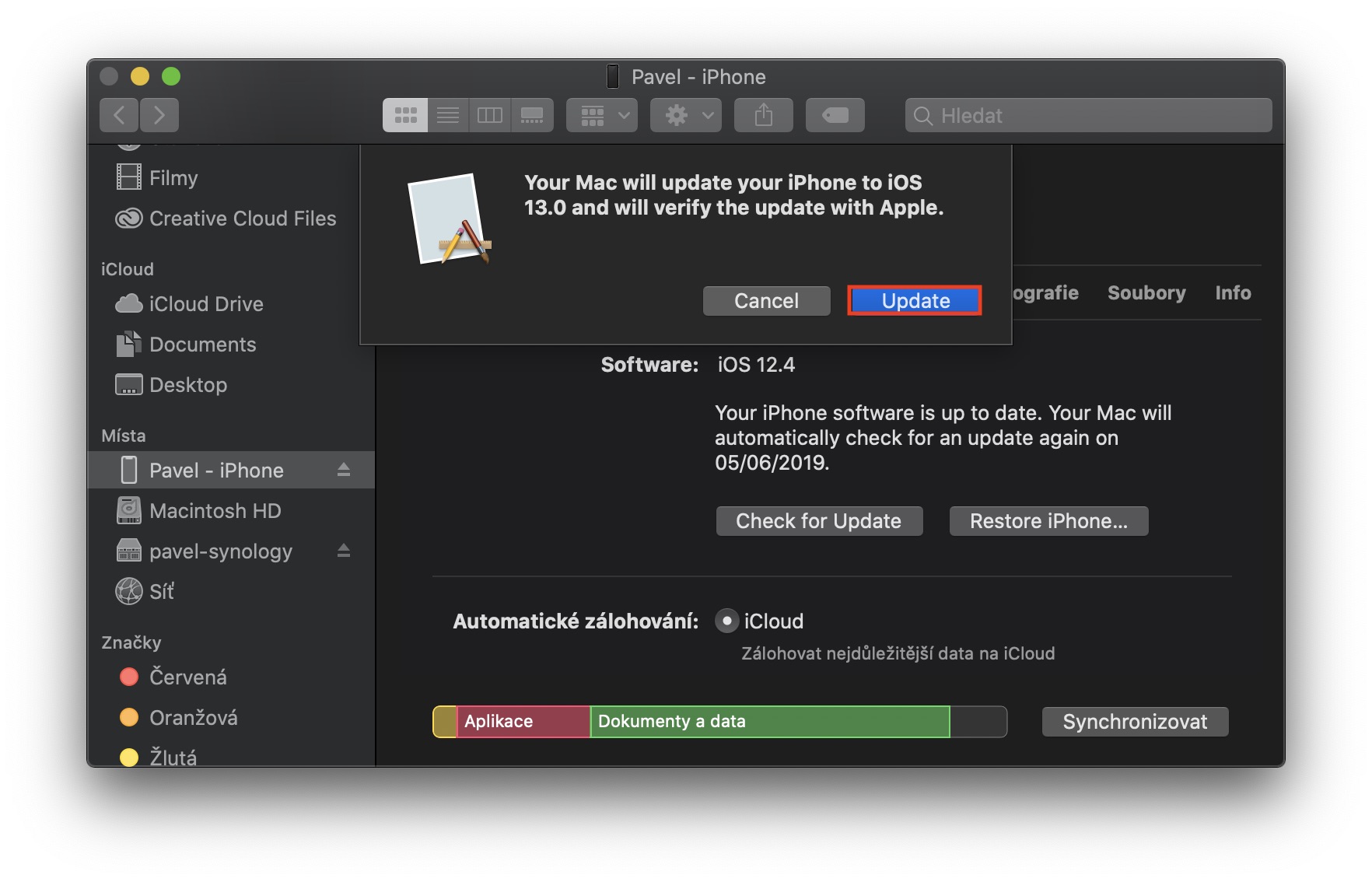Open pavel-synology in the sidebar
Image resolution: width=1372 pixels, height=882 pixels.
[x=232, y=551]
